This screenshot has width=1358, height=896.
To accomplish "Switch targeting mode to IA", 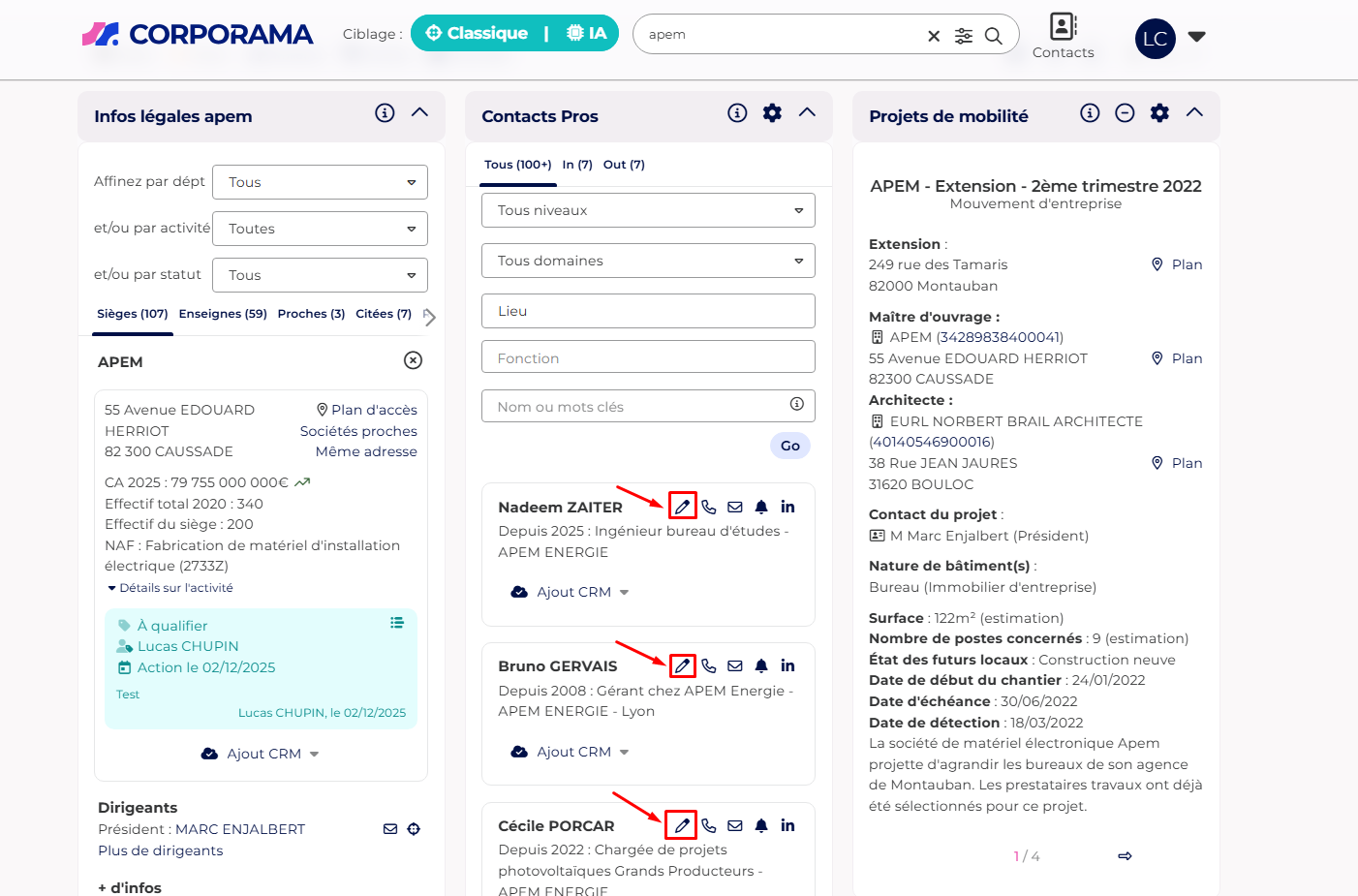I will [x=587, y=34].
